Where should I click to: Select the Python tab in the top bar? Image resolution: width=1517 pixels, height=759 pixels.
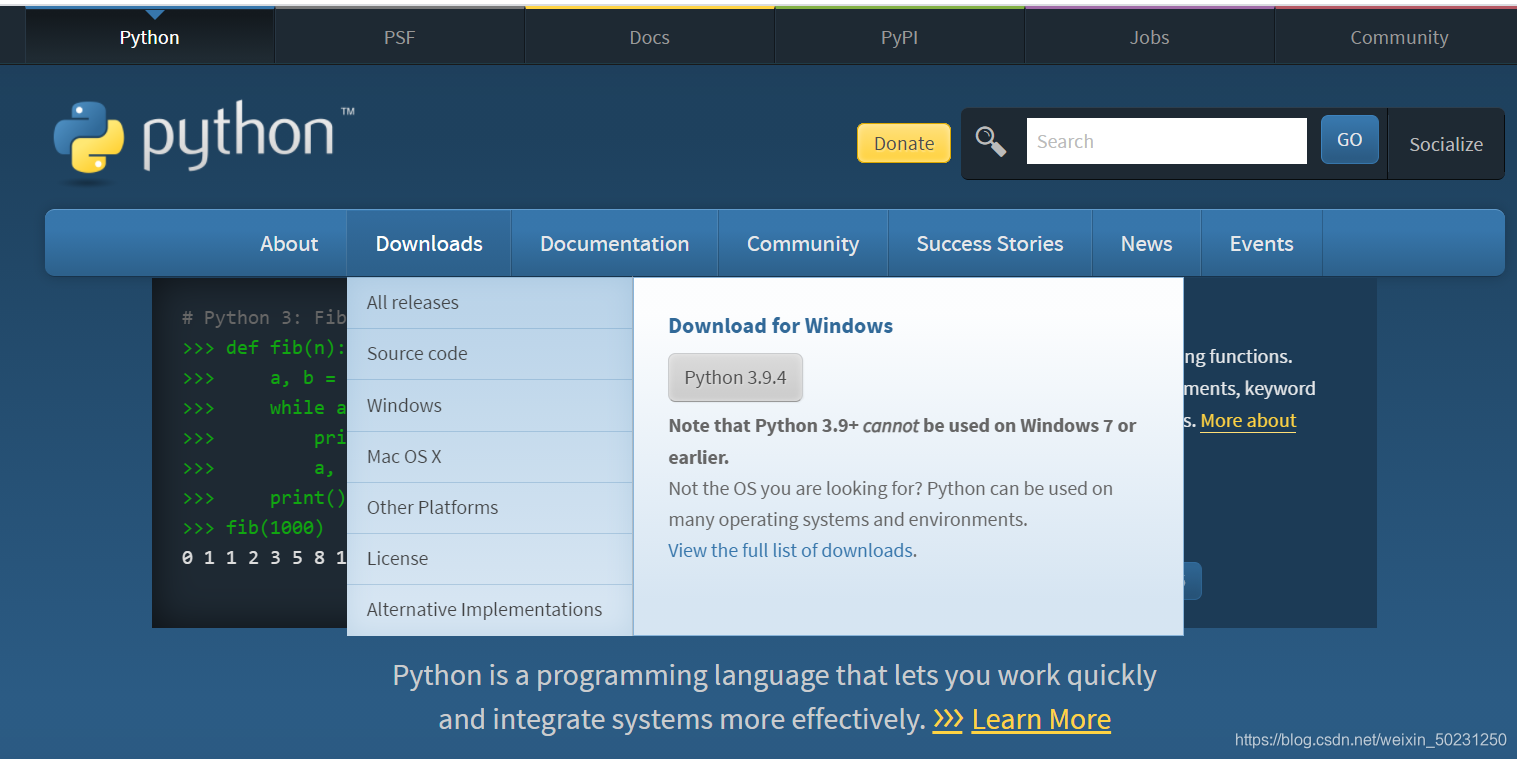149,36
